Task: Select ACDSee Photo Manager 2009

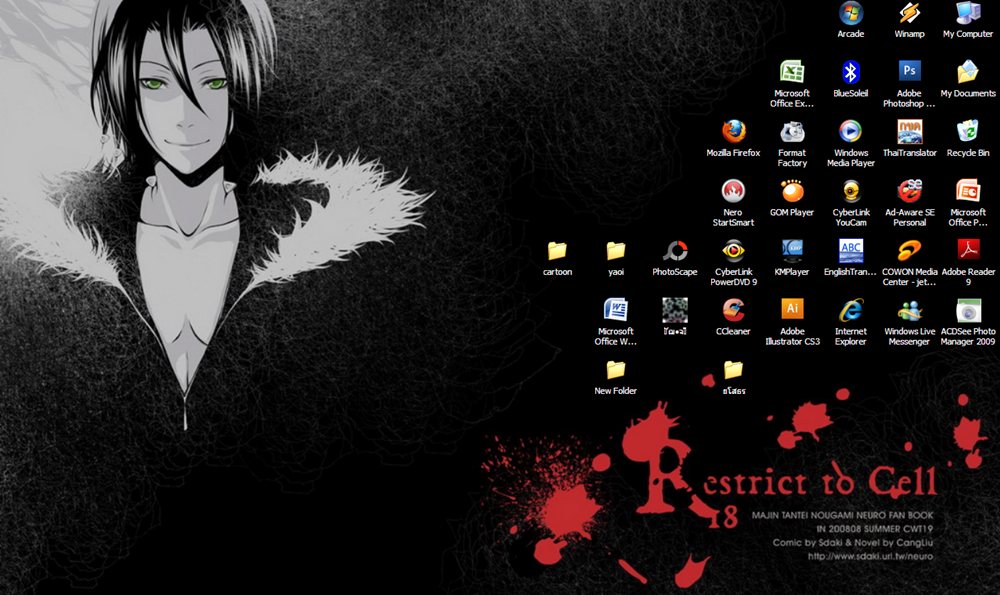Action: tap(968, 309)
